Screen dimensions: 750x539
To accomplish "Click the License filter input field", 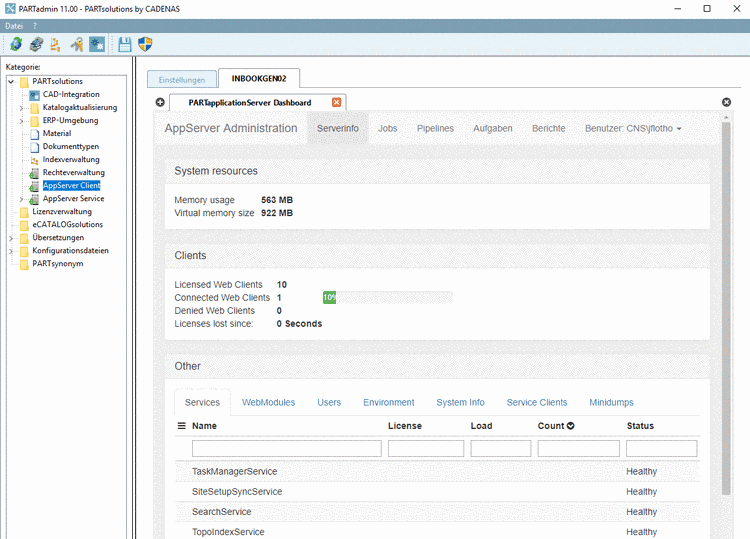I will click(x=426, y=449).
